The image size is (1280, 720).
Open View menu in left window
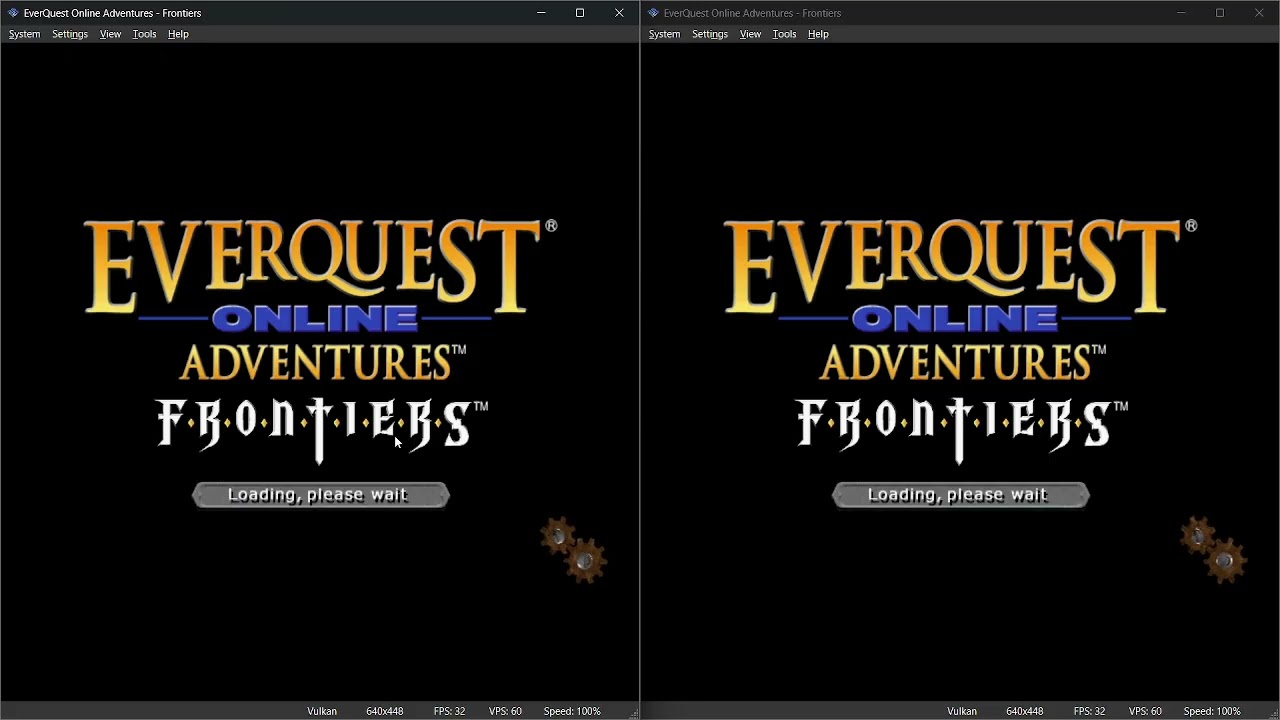click(x=110, y=34)
